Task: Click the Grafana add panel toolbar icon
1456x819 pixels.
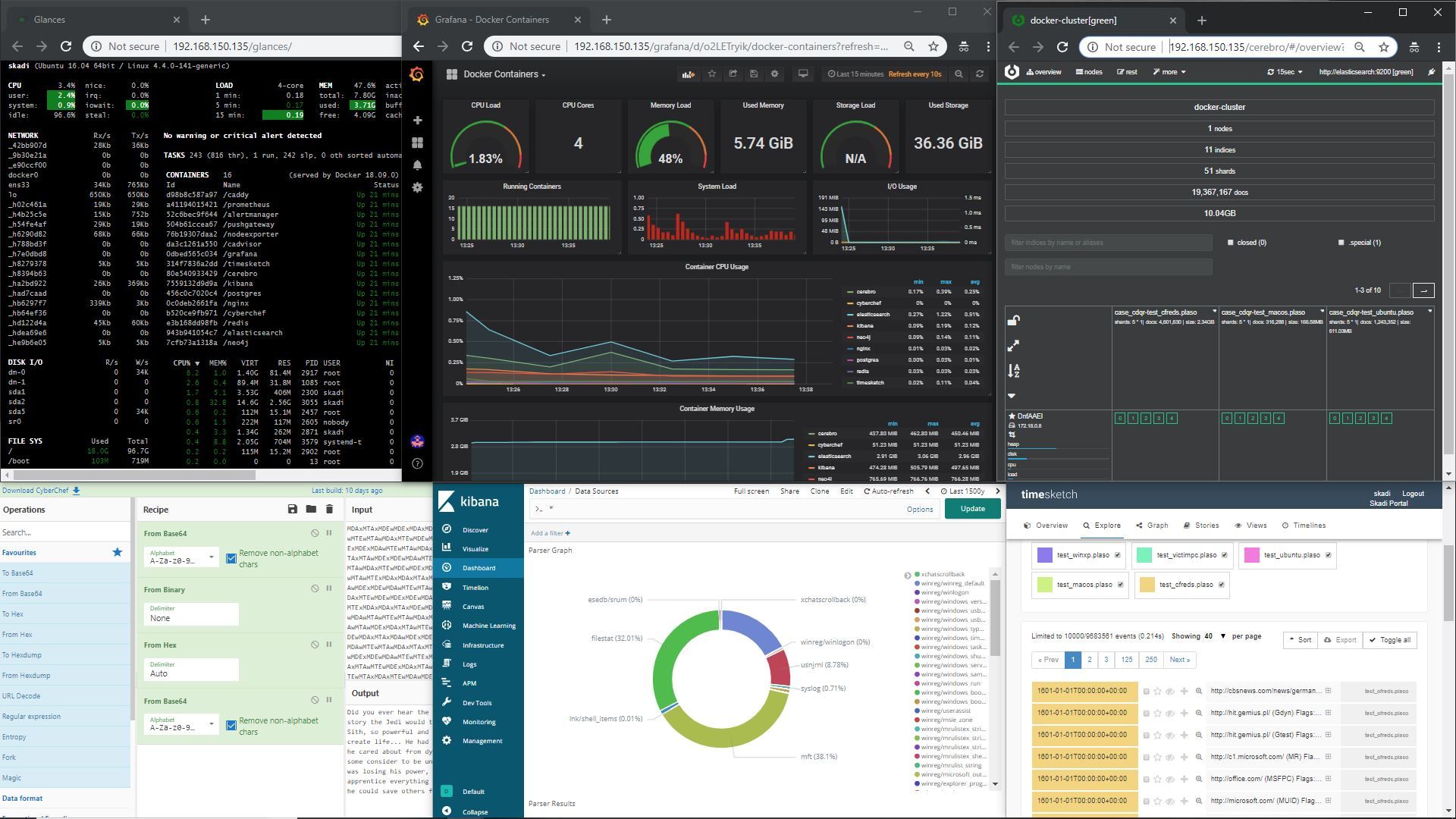Action: point(688,74)
